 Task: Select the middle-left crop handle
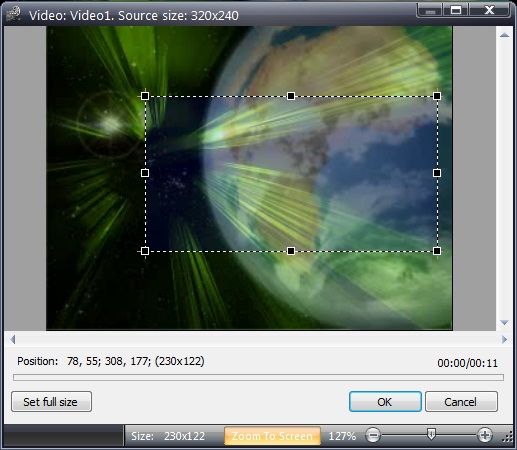tap(145, 173)
